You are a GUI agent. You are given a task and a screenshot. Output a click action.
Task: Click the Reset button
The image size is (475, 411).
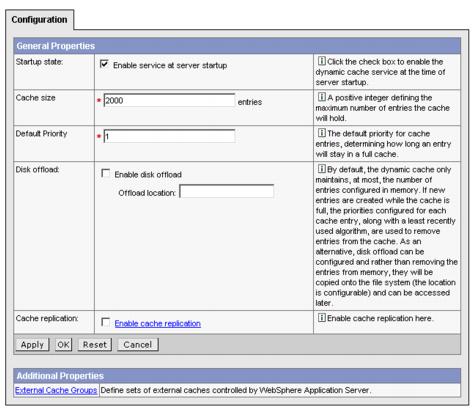pos(95,344)
